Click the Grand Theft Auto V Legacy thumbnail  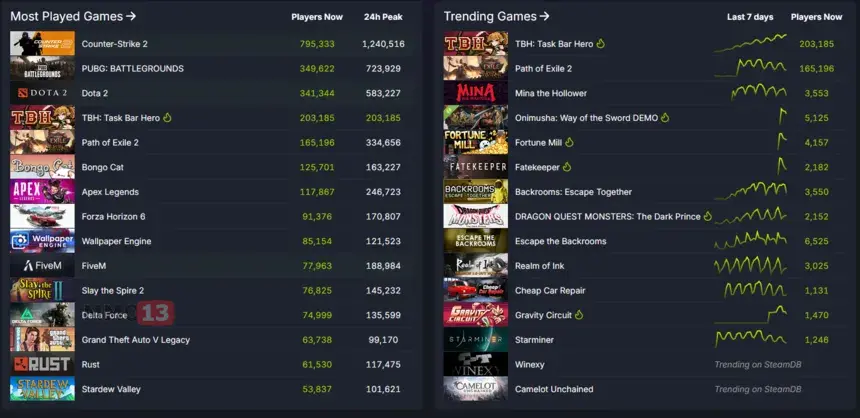coord(42,340)
